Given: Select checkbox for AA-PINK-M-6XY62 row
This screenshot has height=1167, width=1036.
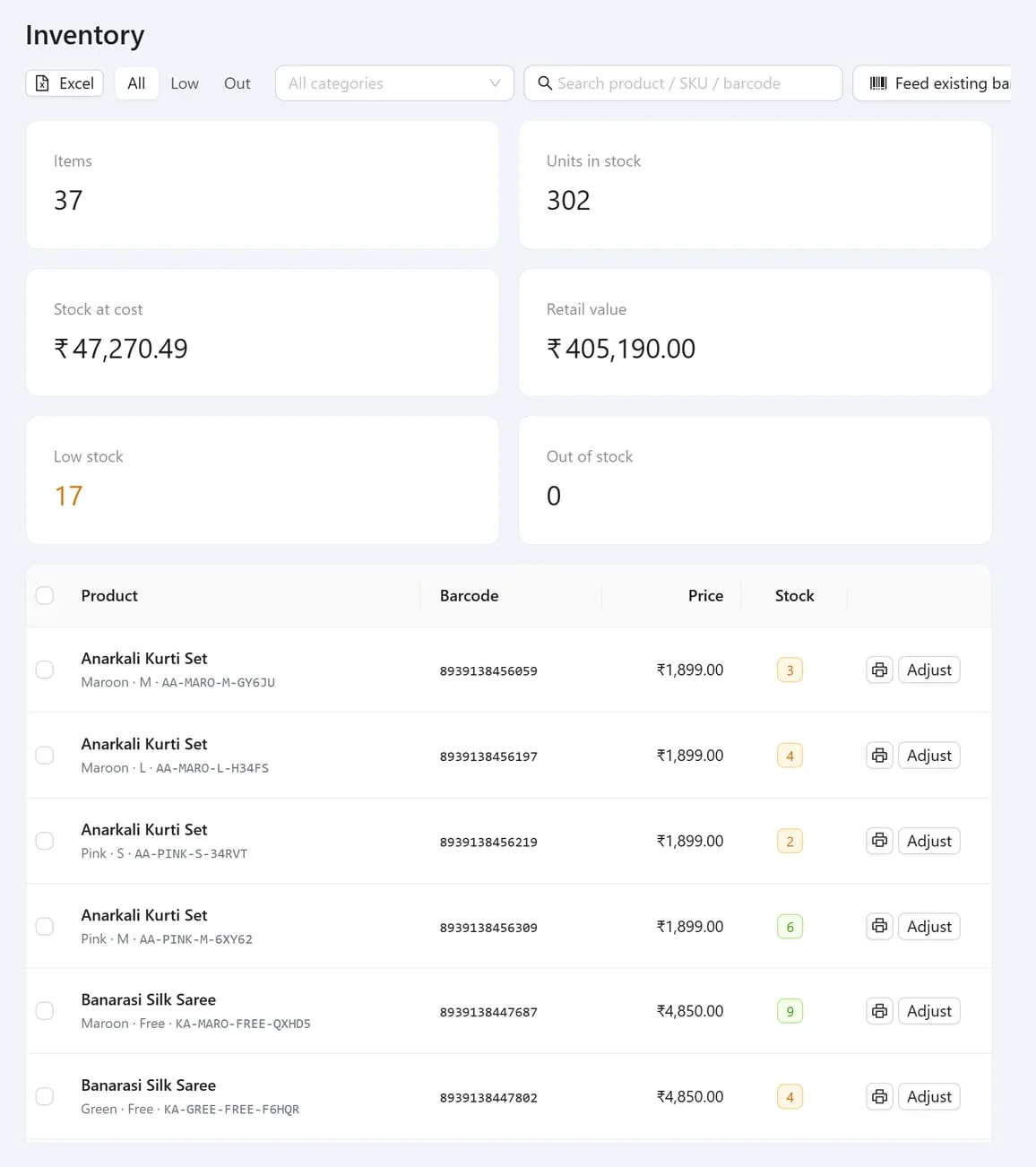Looking at the screenshot, I should click(x=45, y=926).
